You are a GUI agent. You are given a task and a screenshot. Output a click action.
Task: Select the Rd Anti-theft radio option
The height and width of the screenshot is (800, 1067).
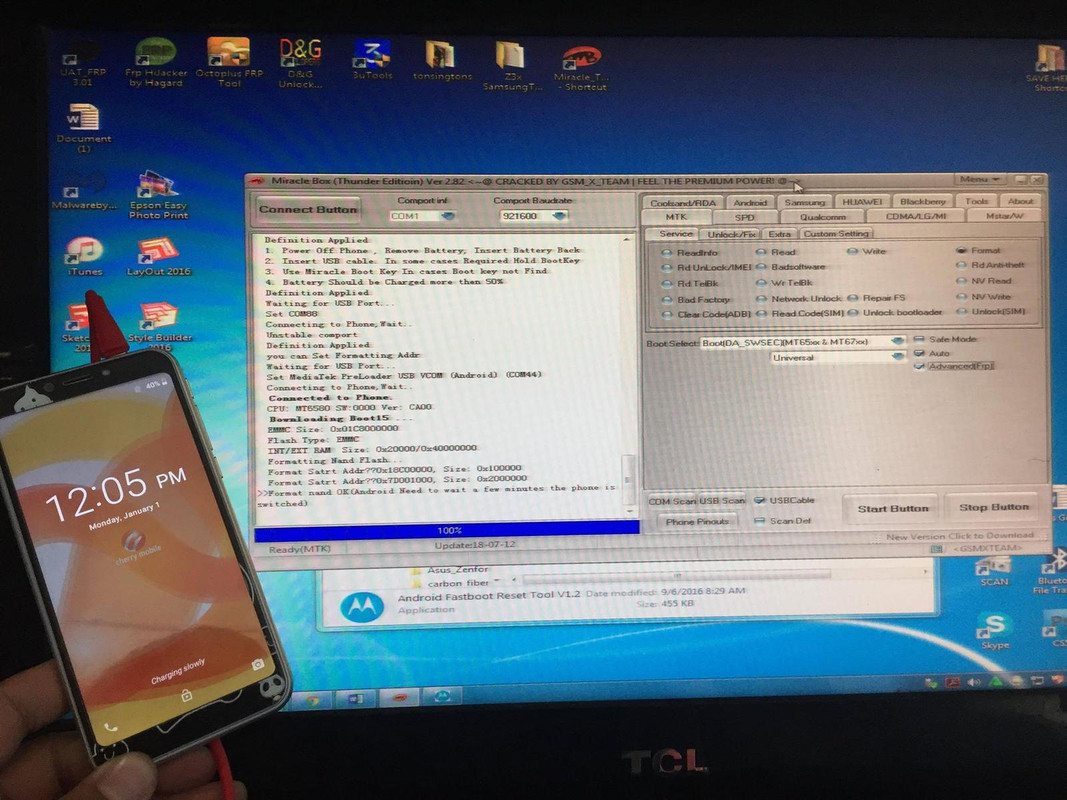coord(991,265)
